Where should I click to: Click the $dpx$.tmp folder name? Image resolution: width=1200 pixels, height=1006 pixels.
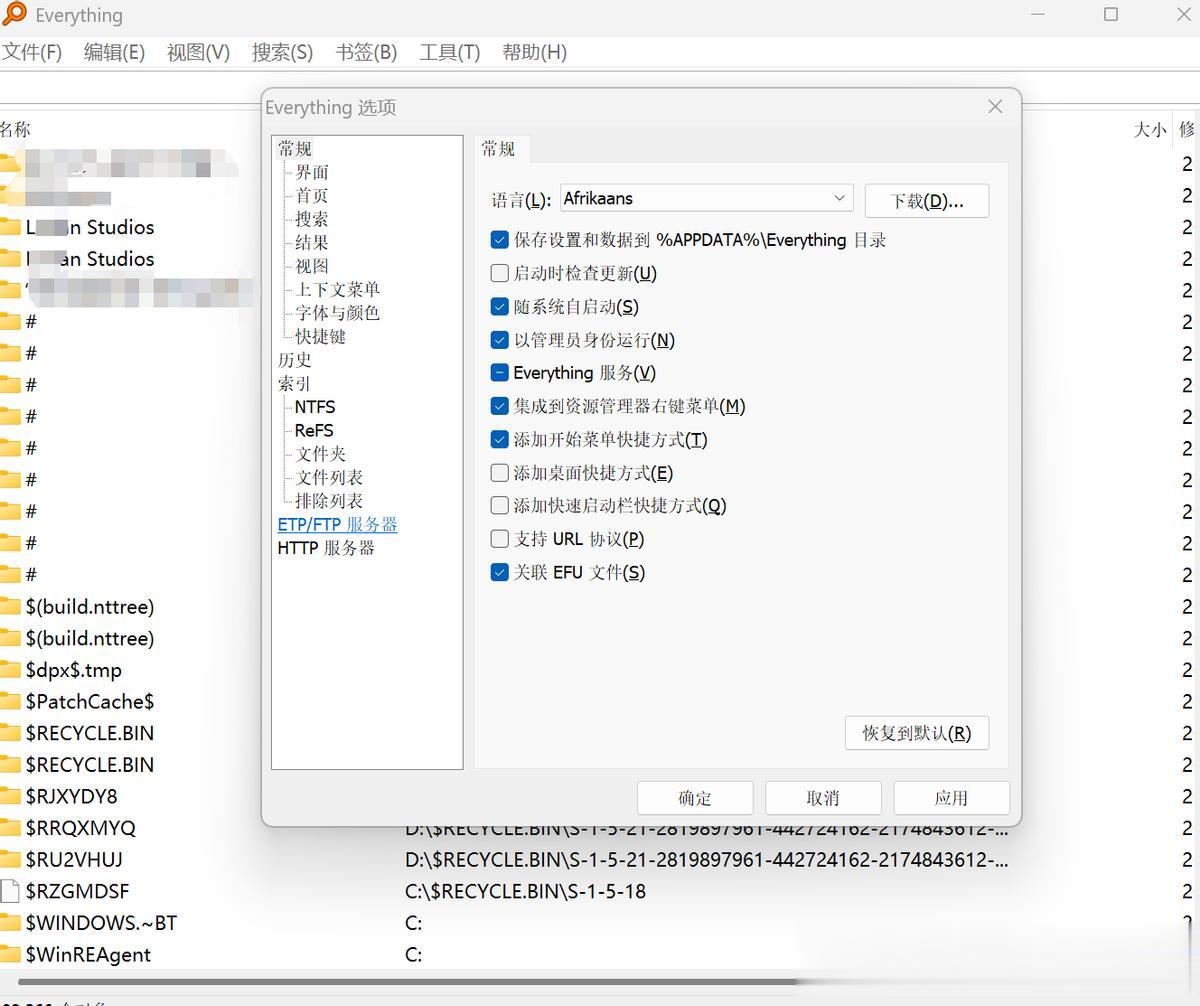74,670
